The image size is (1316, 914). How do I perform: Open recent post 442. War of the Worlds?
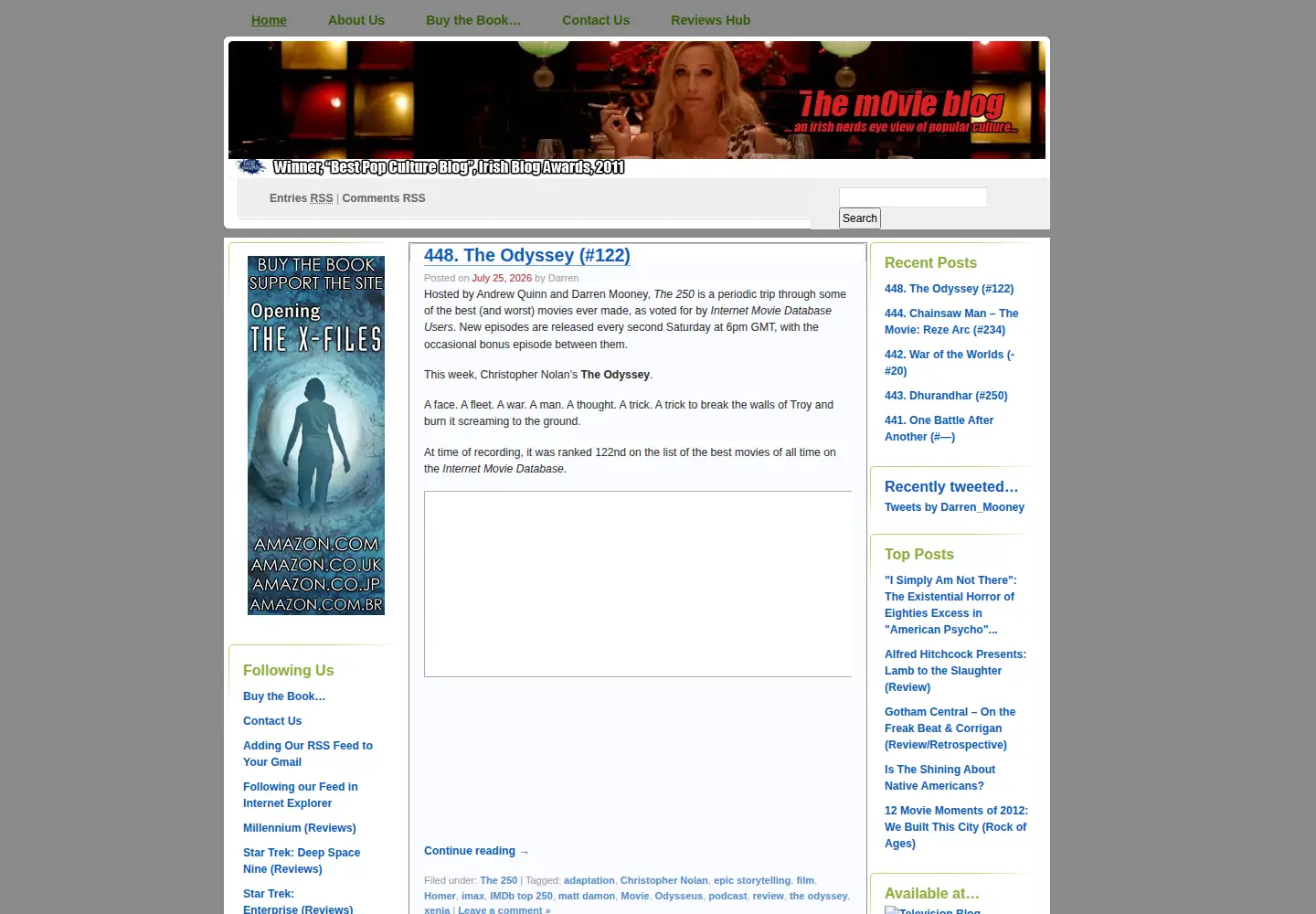coord(950,363)
